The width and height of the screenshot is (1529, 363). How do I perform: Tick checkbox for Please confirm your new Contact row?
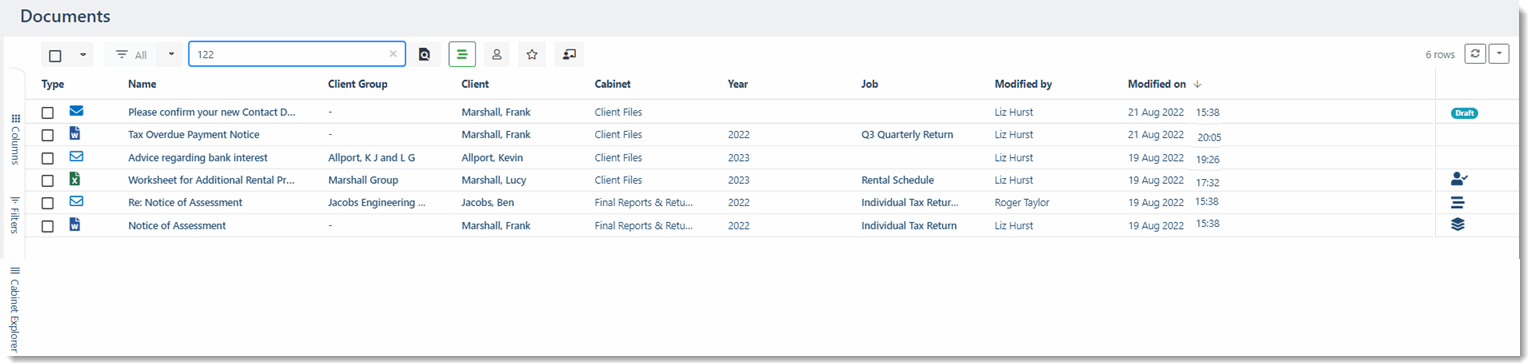[47, 113]
